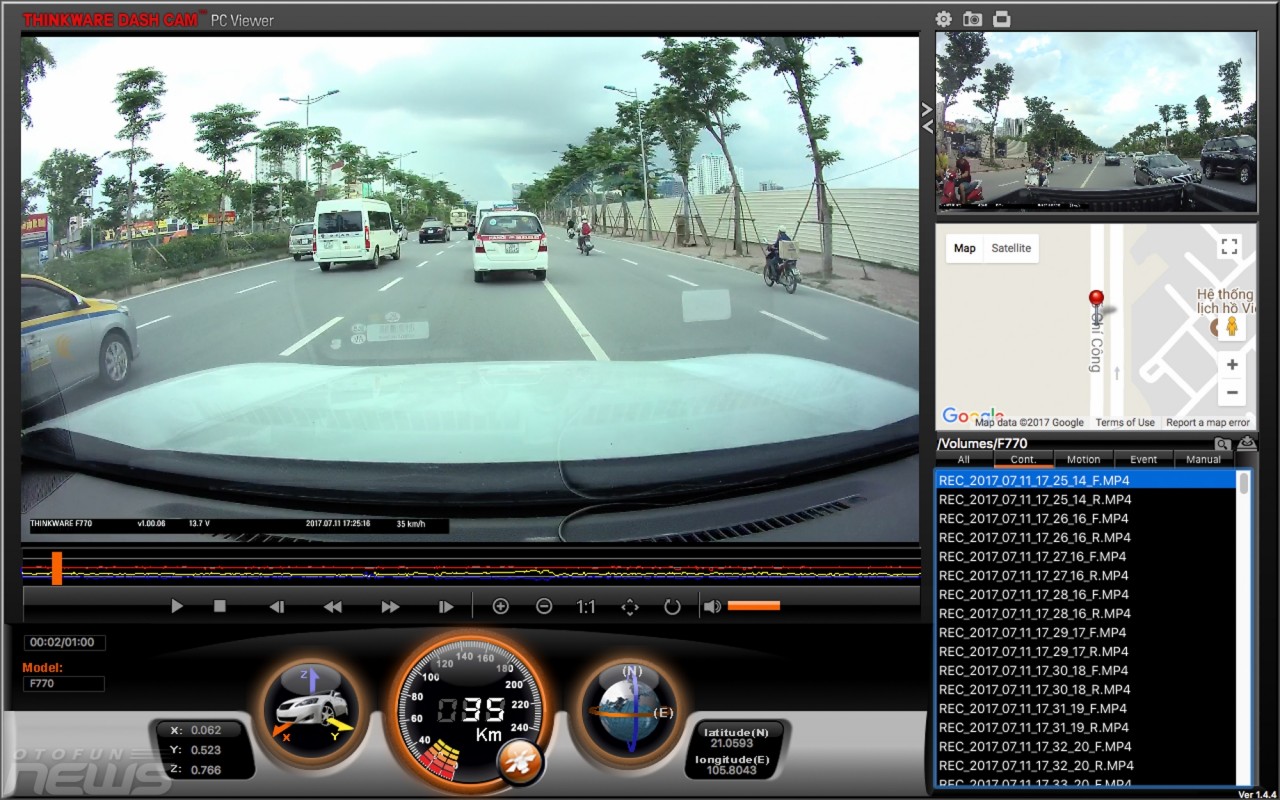Screen dimensions: 1280x800
Task: Start video playback with the Play button
Action: [177, 606]
